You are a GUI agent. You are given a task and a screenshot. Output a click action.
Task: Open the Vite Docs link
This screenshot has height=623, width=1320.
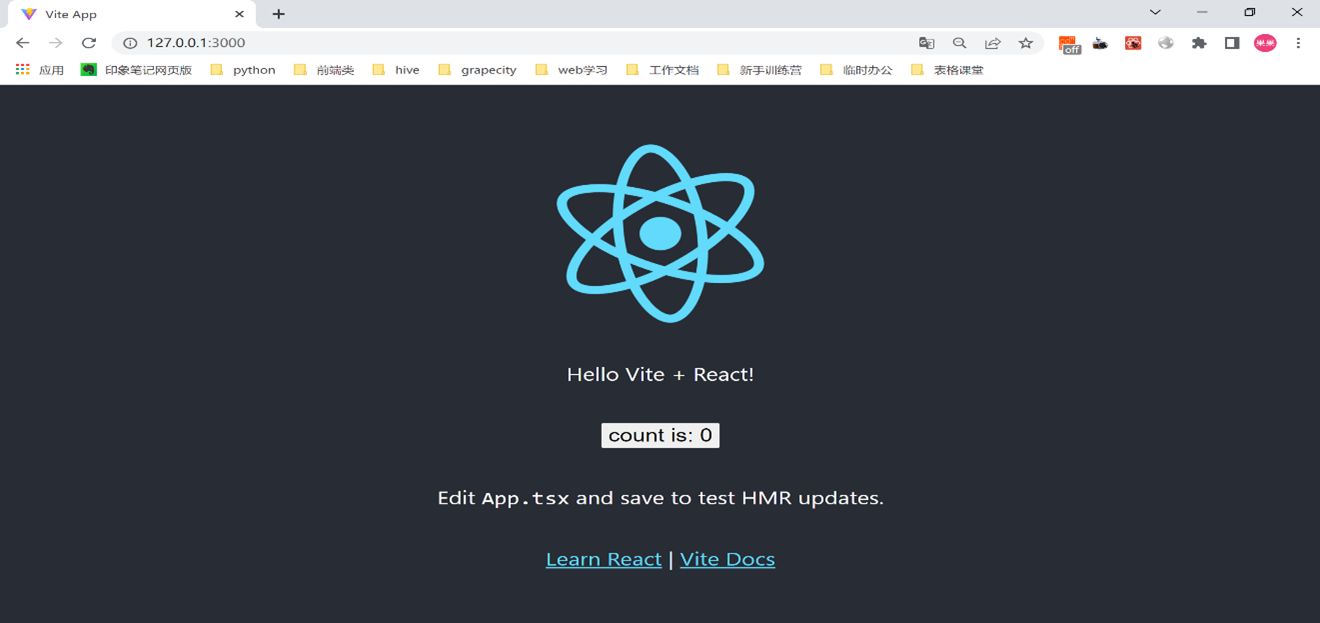click(727, 559)
